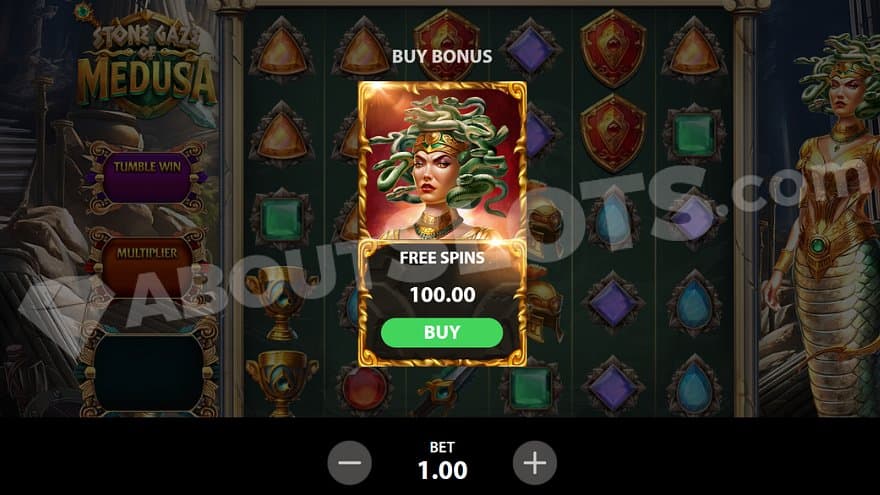Click the red round gem symbol in the bottom row
Image resolution: width=880 pixels, height=495 pixels.
[364, 387]
